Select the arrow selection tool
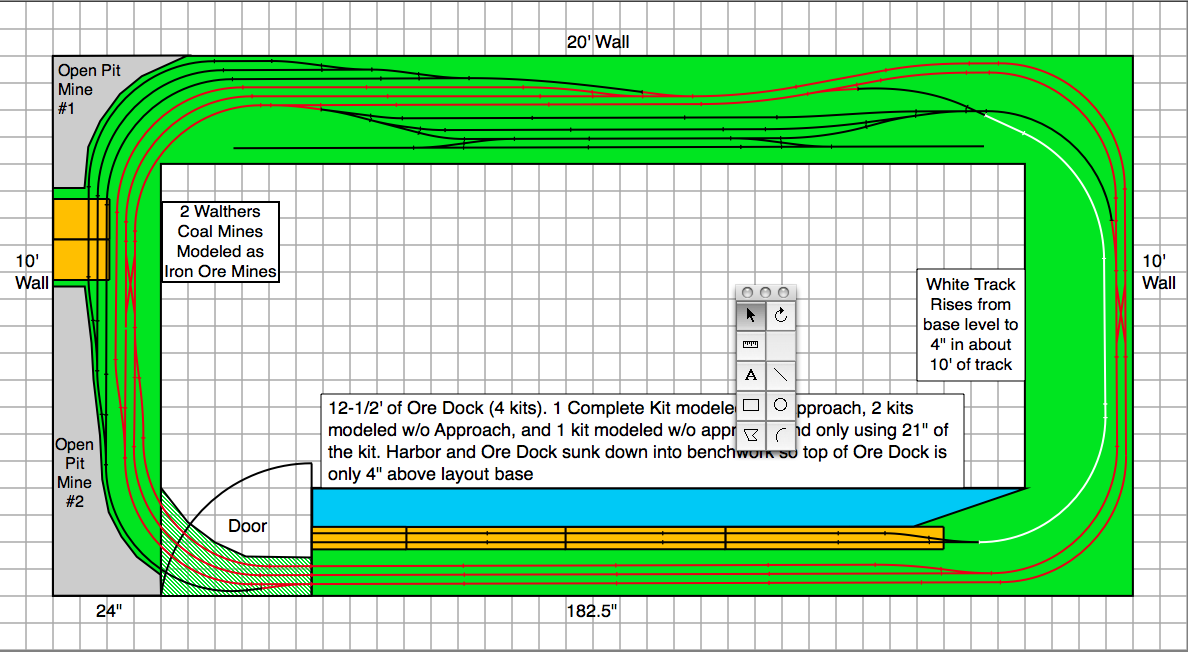Image resolution: width=1188 pixels, height=652 pixels. tap(751, 316)
